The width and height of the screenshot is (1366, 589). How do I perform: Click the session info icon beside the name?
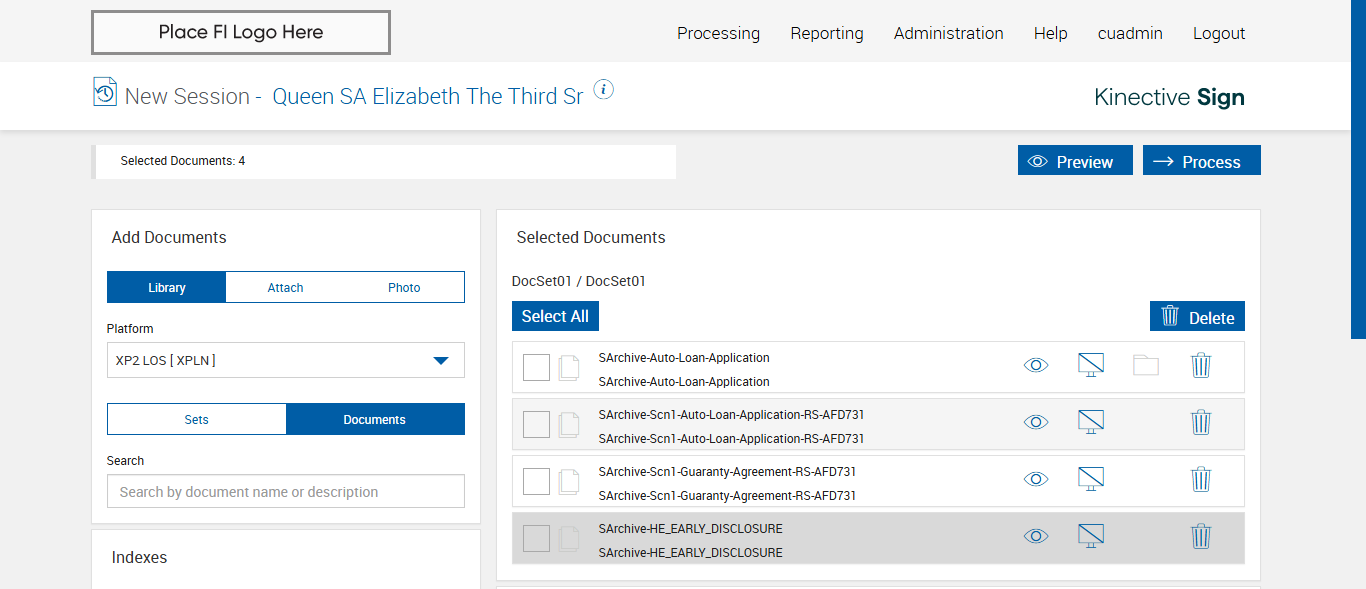point(603,90)
